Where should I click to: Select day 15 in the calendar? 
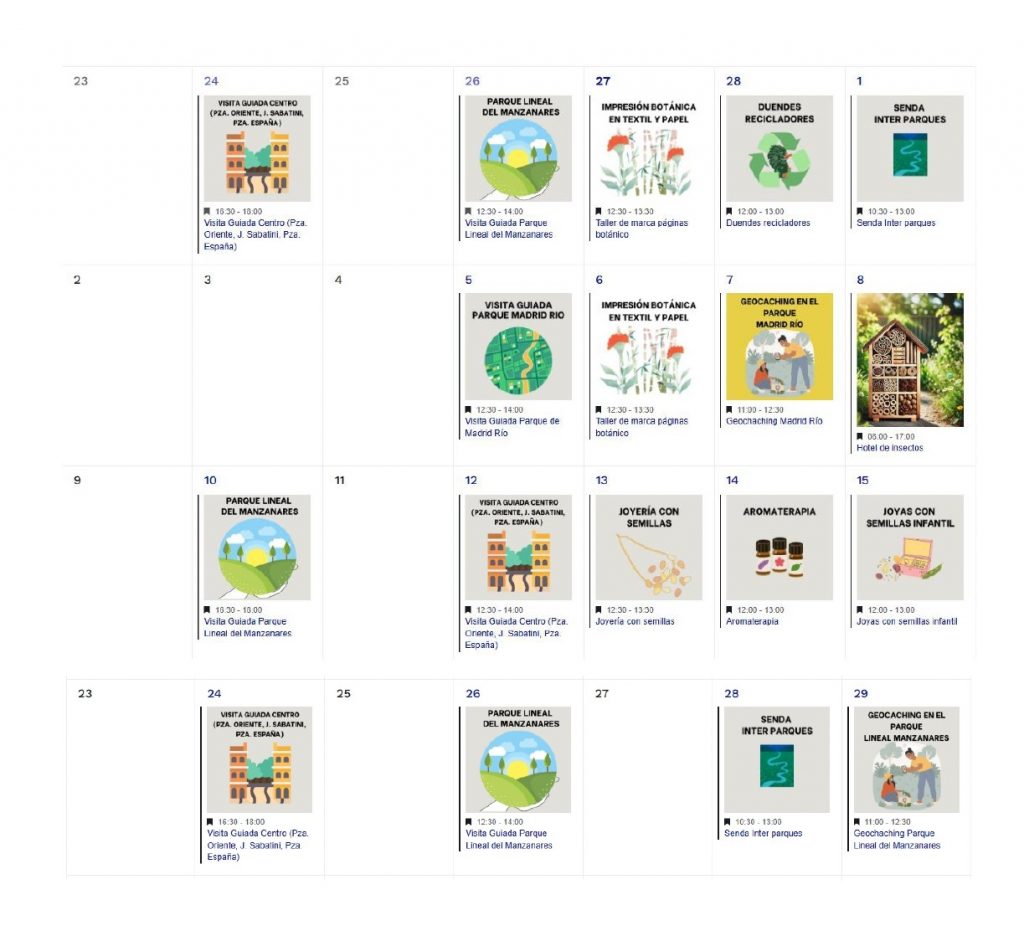[x=863, y=481]
